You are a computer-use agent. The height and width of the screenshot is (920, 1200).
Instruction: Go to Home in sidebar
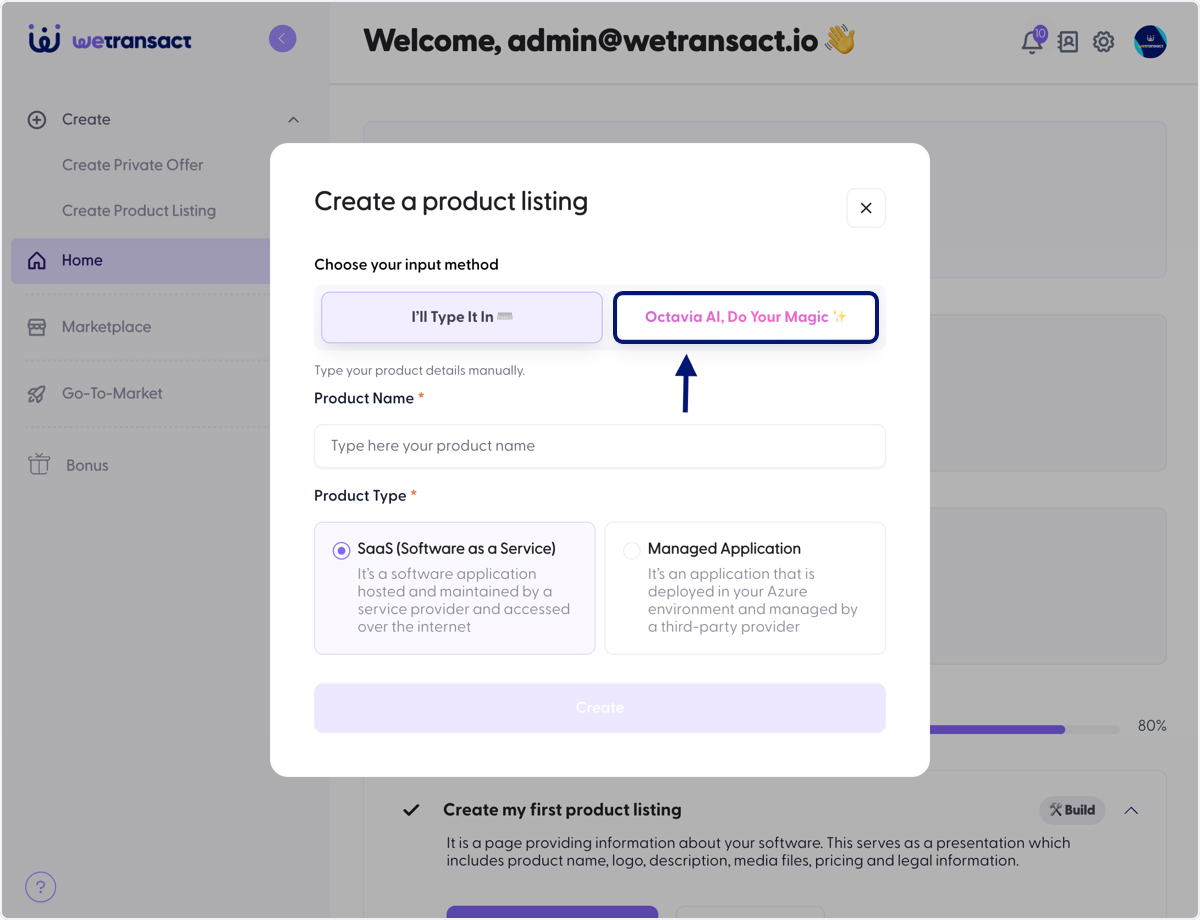click(140, 261)
